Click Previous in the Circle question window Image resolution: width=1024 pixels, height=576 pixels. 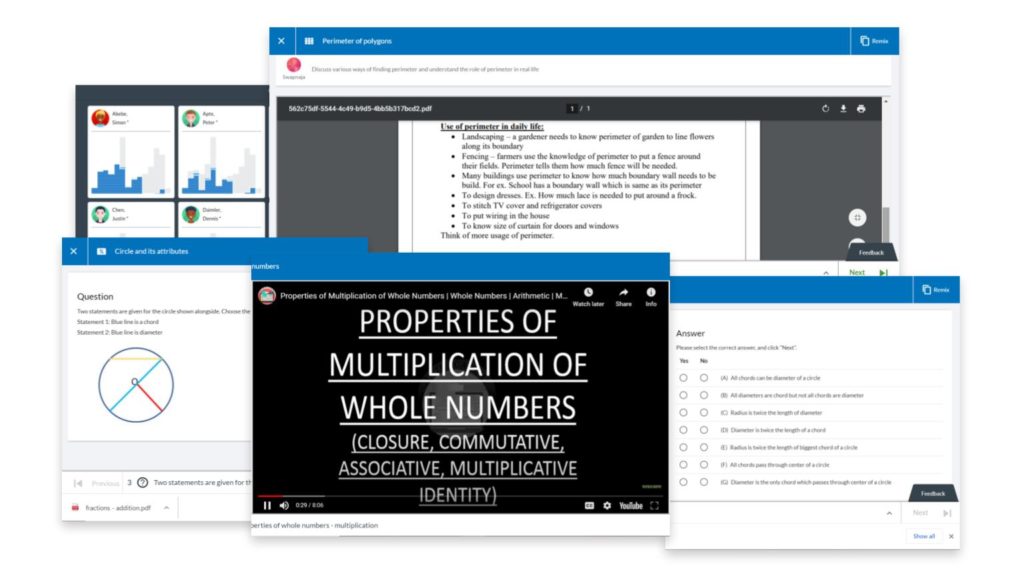[x=105, y=483]
